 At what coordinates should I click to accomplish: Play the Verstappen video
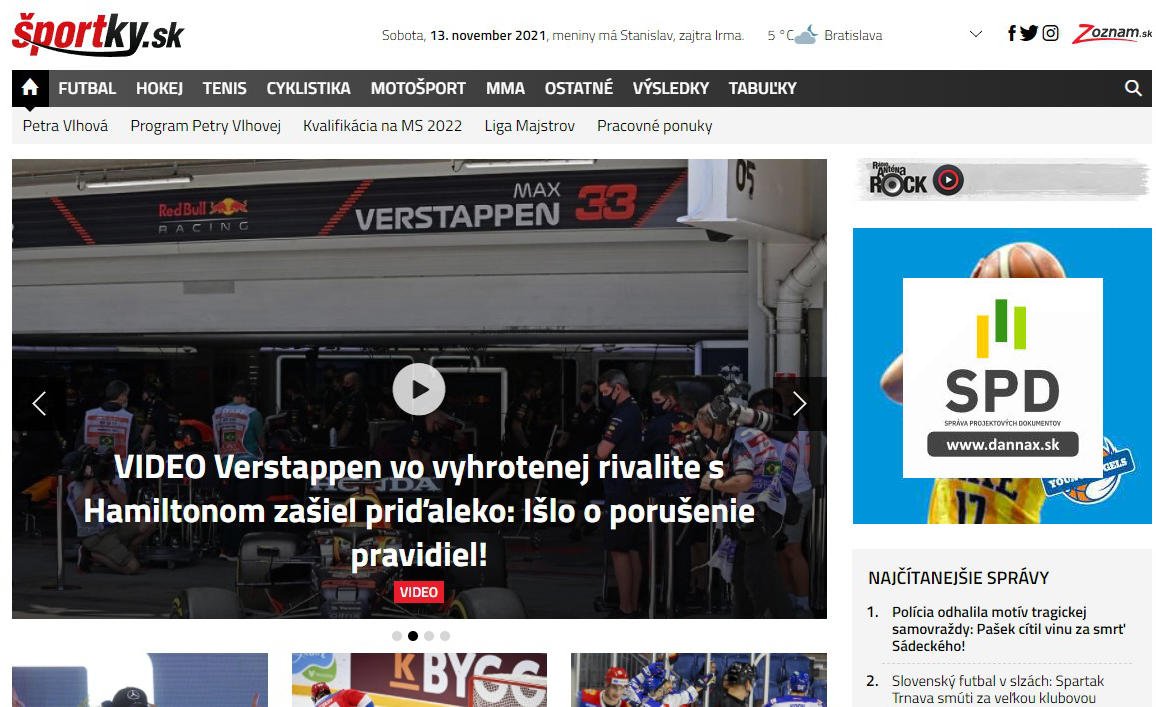tap(418, 389)
